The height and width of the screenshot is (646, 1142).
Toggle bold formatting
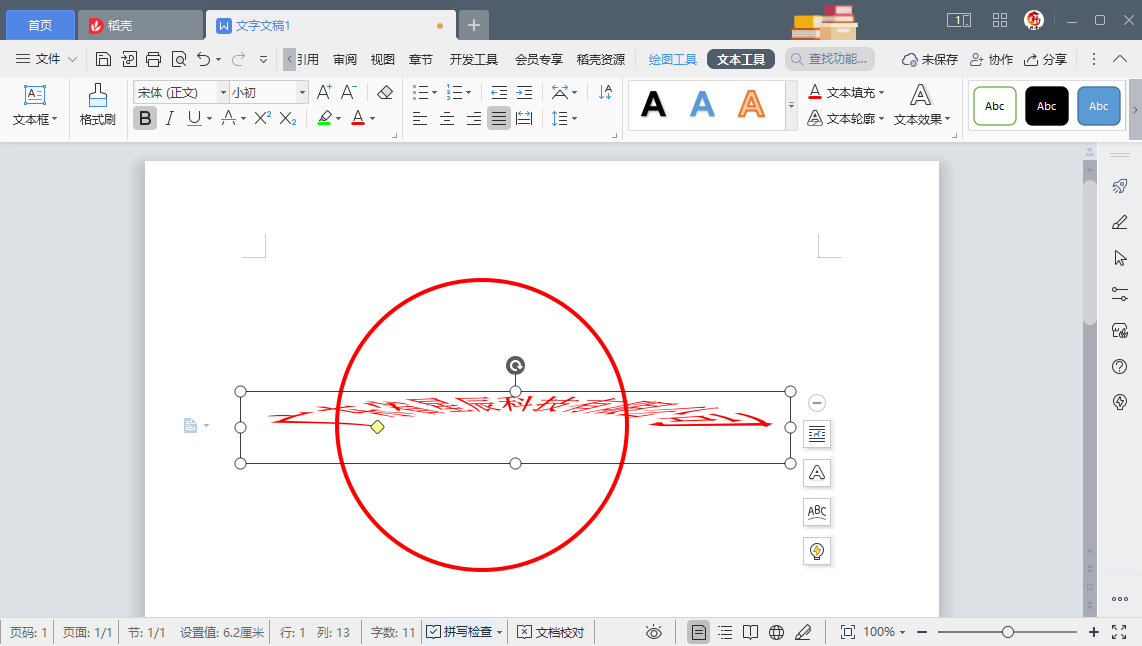[x=145, y=119]
